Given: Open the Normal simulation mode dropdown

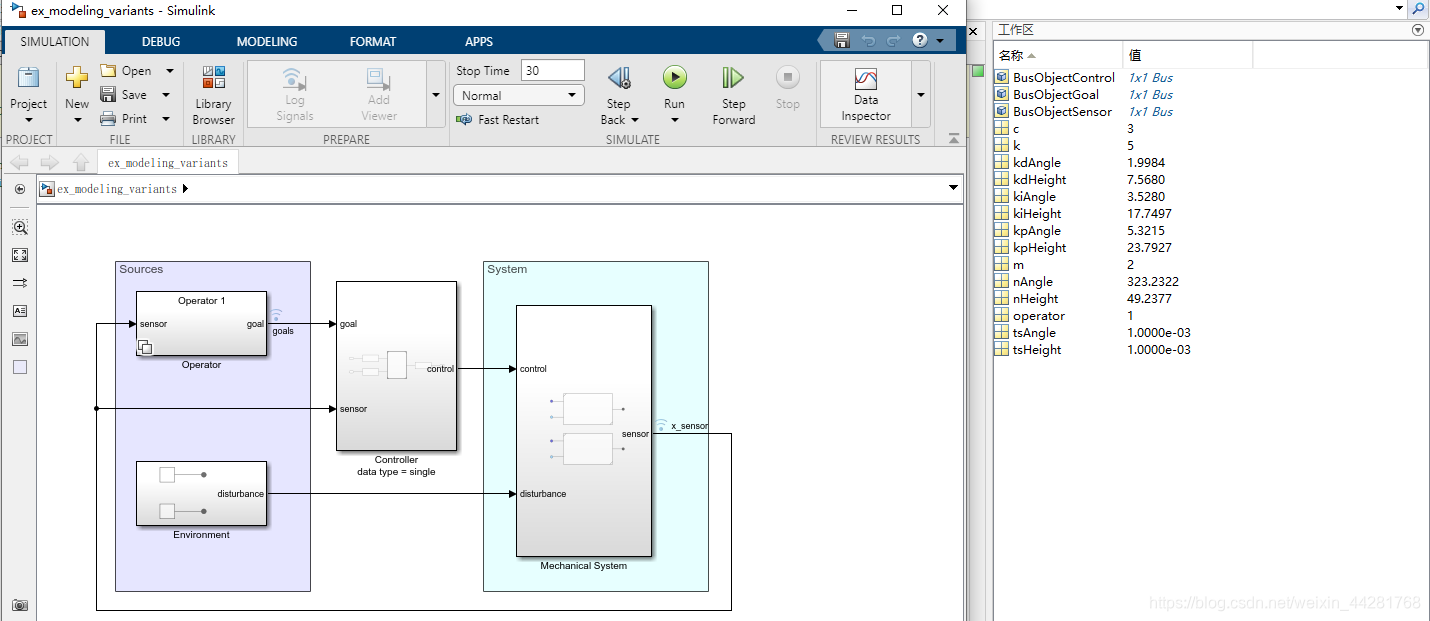Looking at the screenshot, I should [518, 95].
